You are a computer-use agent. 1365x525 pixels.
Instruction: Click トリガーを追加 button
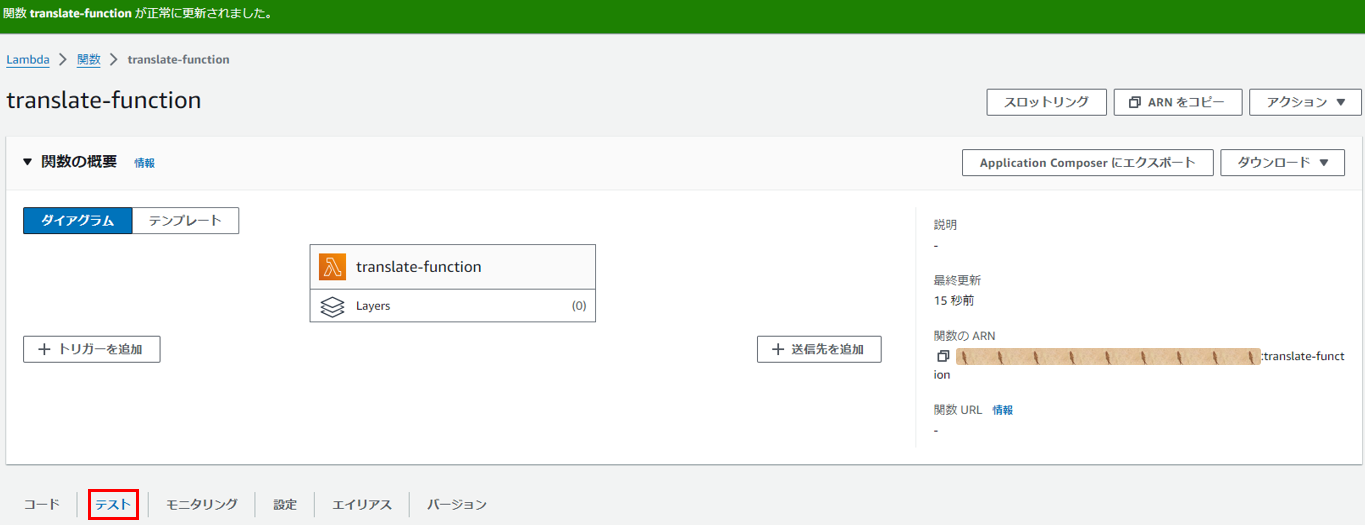pos(91,349)
